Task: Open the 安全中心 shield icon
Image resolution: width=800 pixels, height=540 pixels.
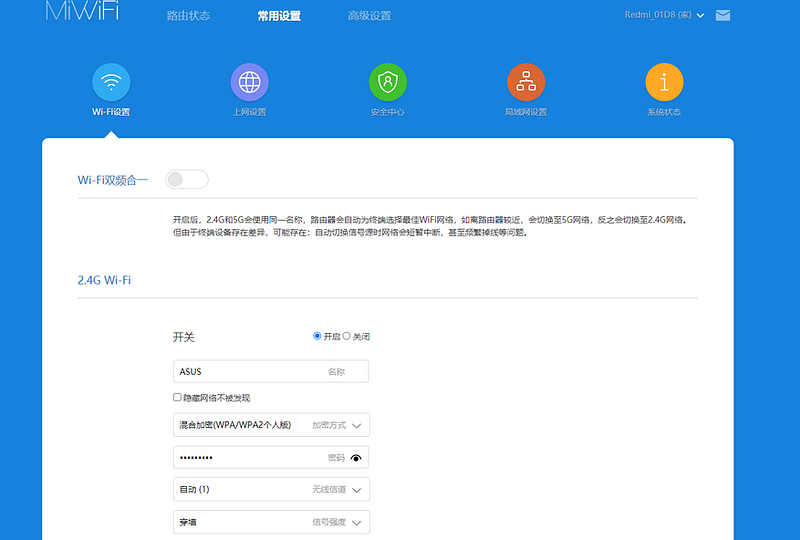Action: [388, 82]
